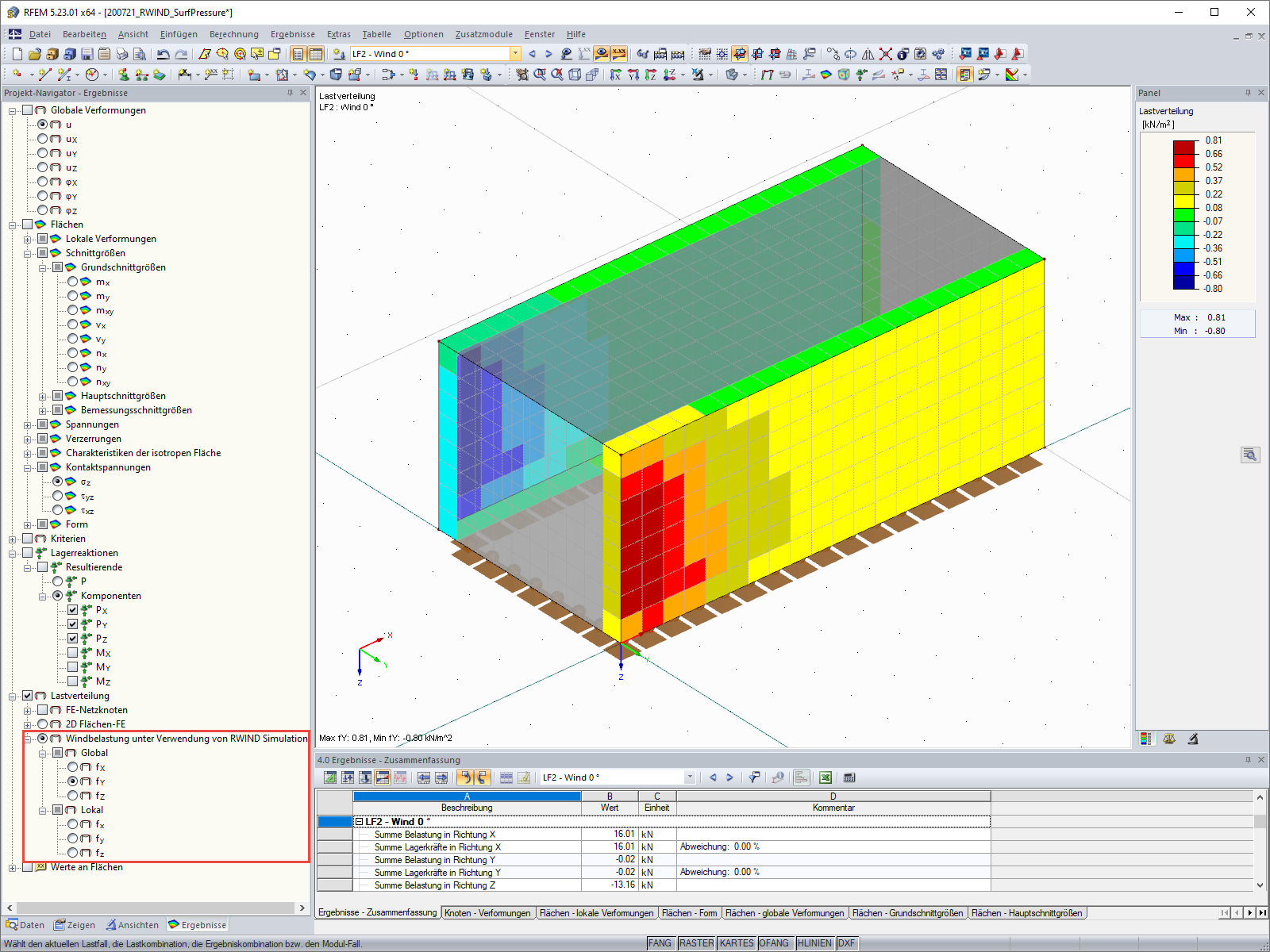Image resolution: width=1270 pixels, height=952 pixels.
Task: Click the color panel icon at bottom of Panel
Action: (1146, 739)
